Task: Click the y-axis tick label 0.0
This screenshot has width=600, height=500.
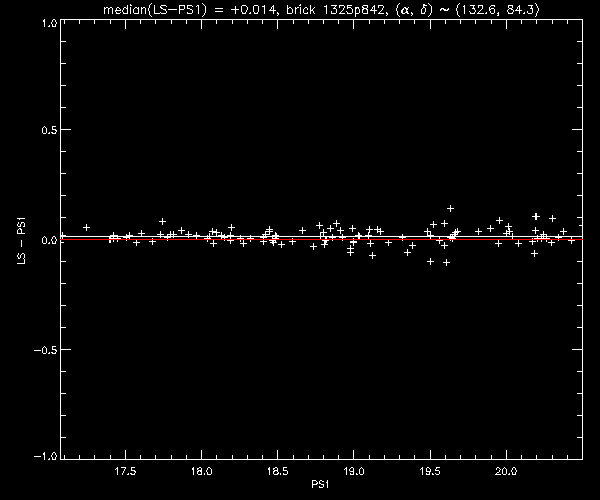Action: [49, 240]
